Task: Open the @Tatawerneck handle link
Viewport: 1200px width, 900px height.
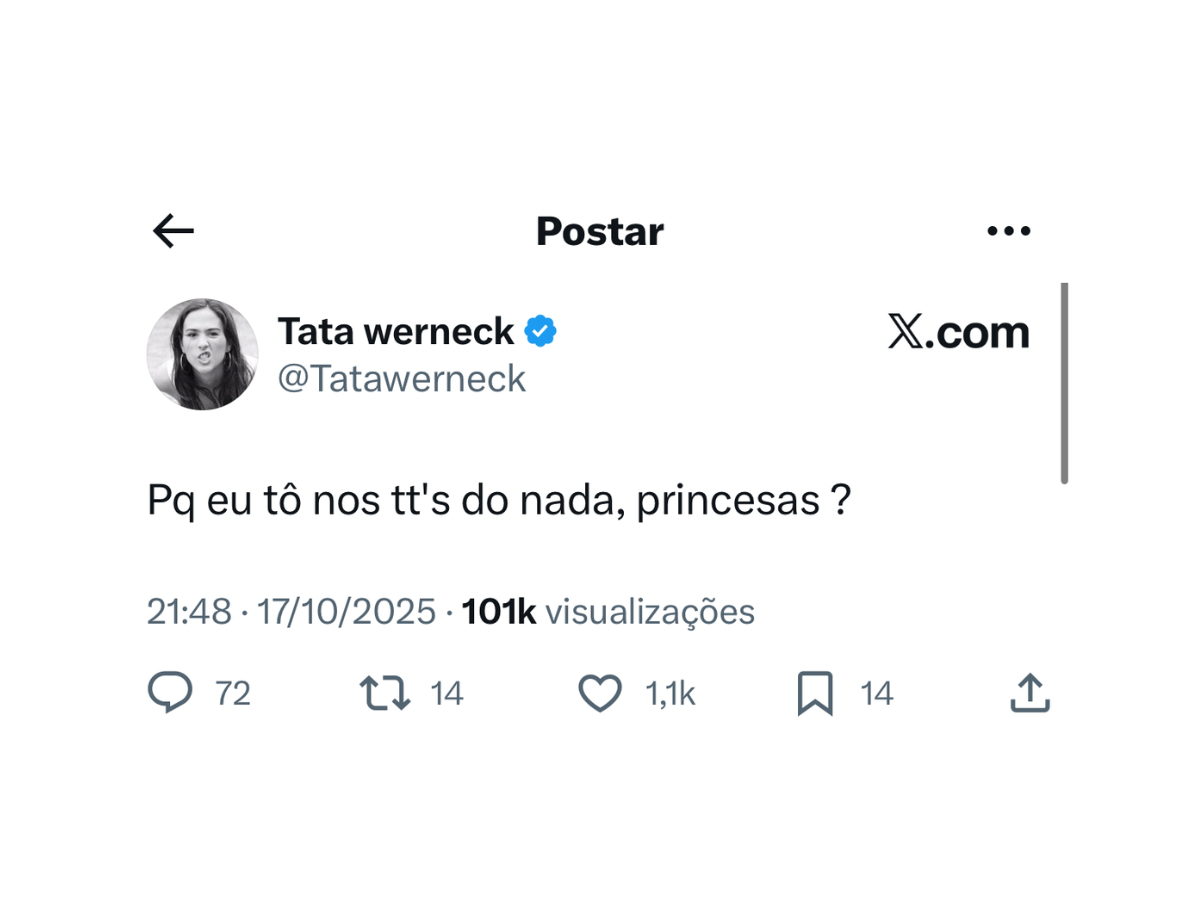Action: pyautogui.click(x=402, y=379)
